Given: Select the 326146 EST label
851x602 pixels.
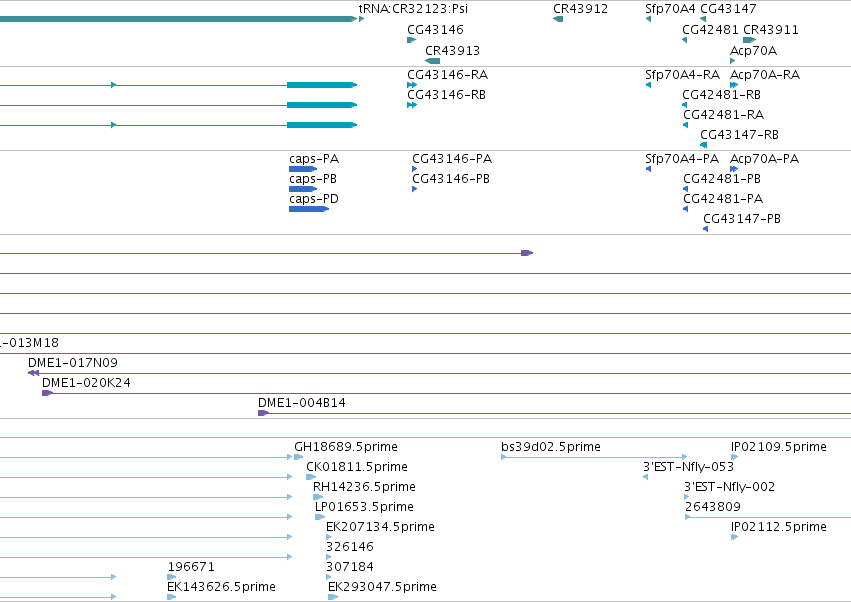Looking at the screenshot, I should tap(350, 547).
